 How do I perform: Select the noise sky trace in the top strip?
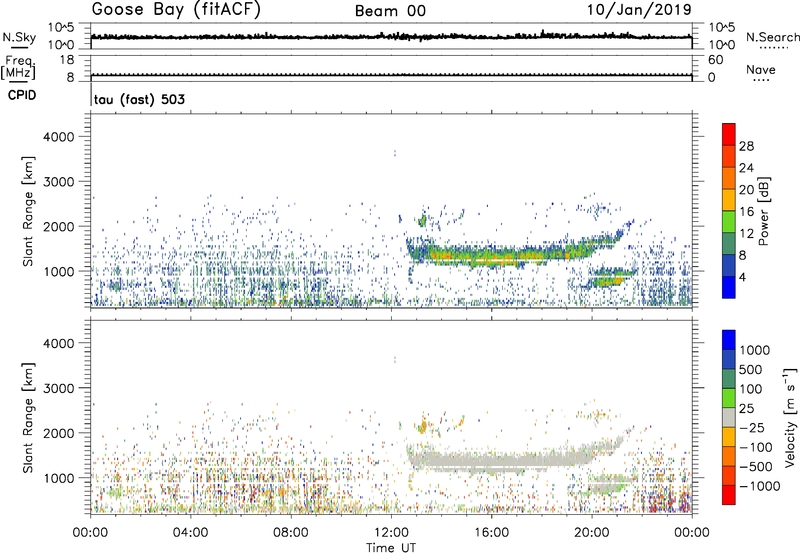pos(391,37)
